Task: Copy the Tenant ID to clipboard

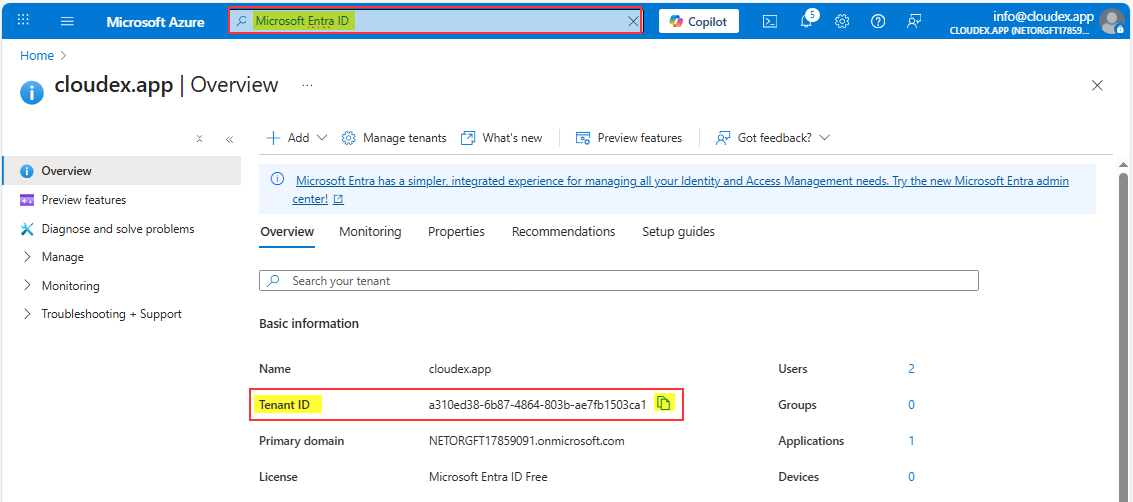Action: coord(663,404)
